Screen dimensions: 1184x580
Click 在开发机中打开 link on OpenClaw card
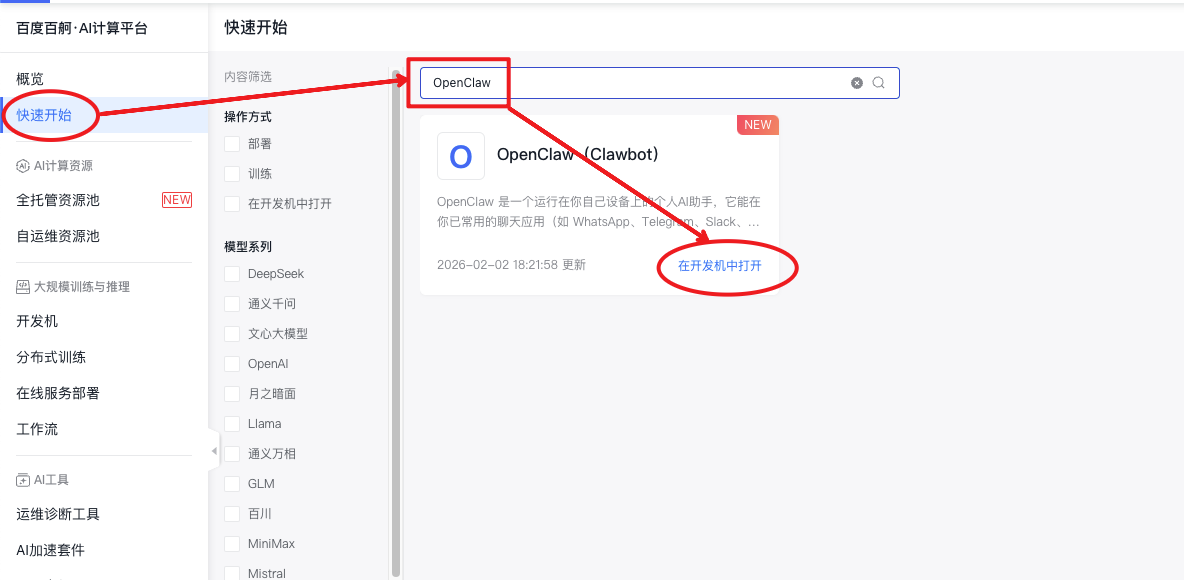[719, 266]
